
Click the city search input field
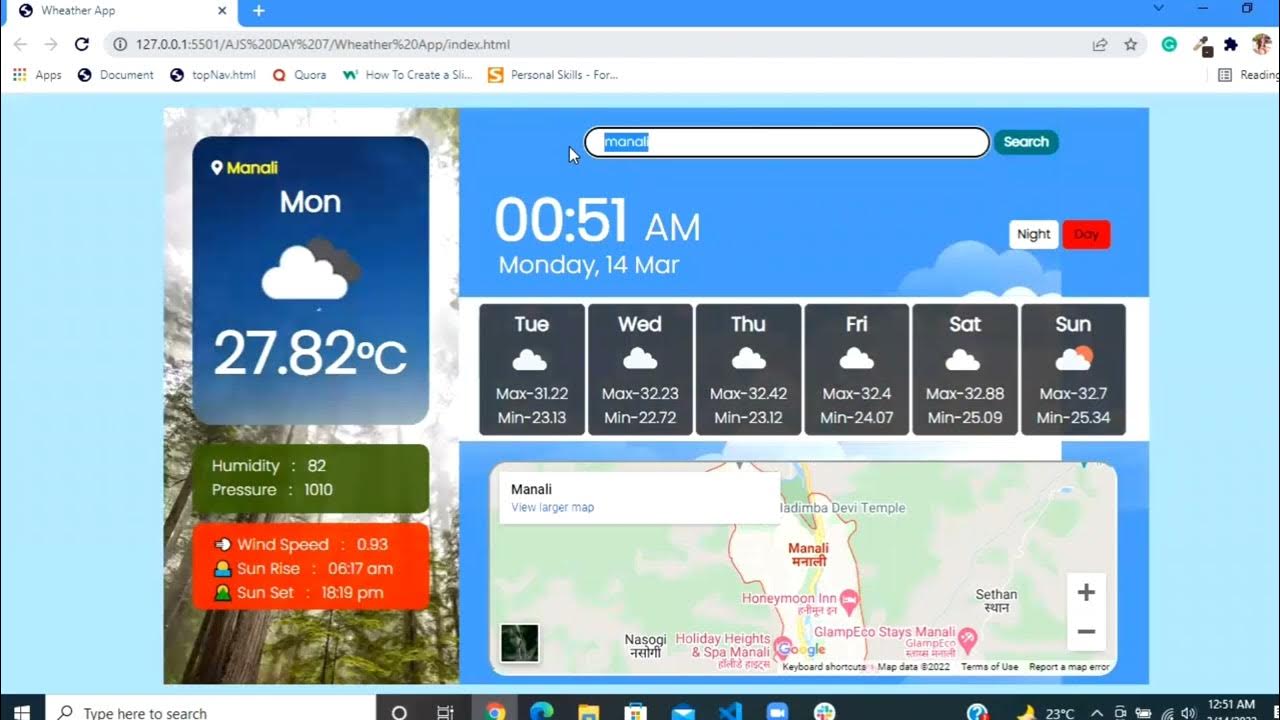click(x=787, y=142)
